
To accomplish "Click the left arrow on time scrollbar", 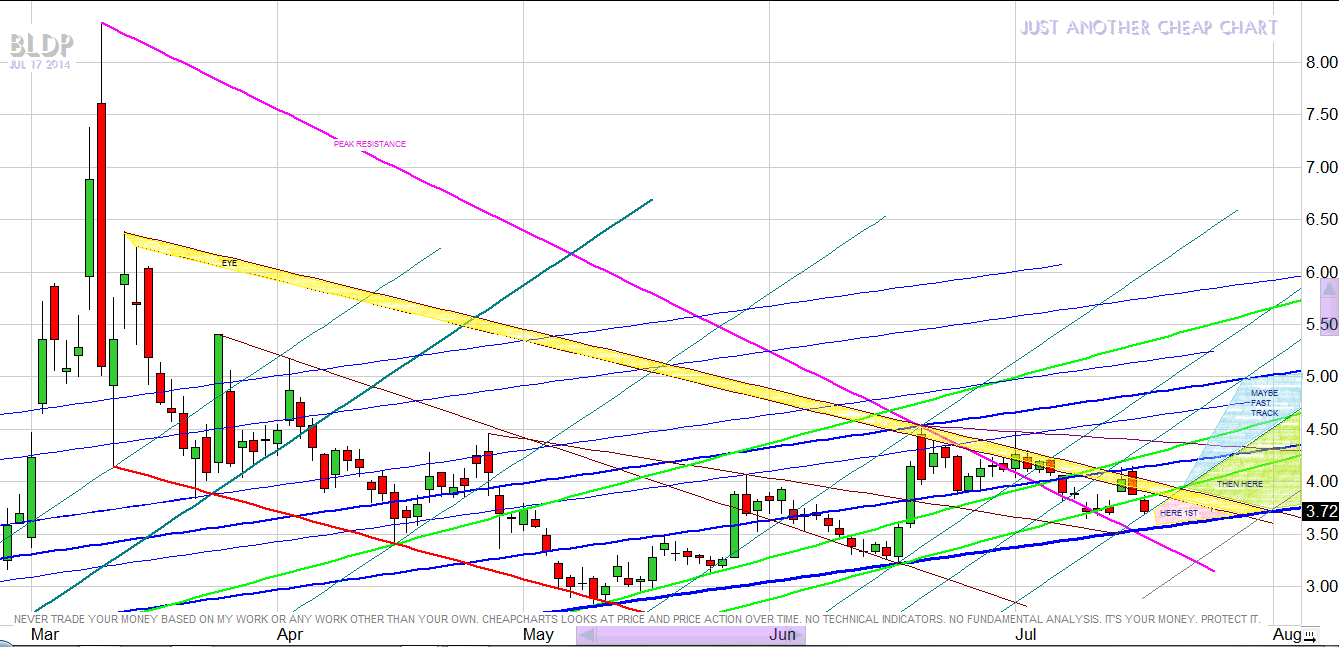I will click(x=587, y=635).
